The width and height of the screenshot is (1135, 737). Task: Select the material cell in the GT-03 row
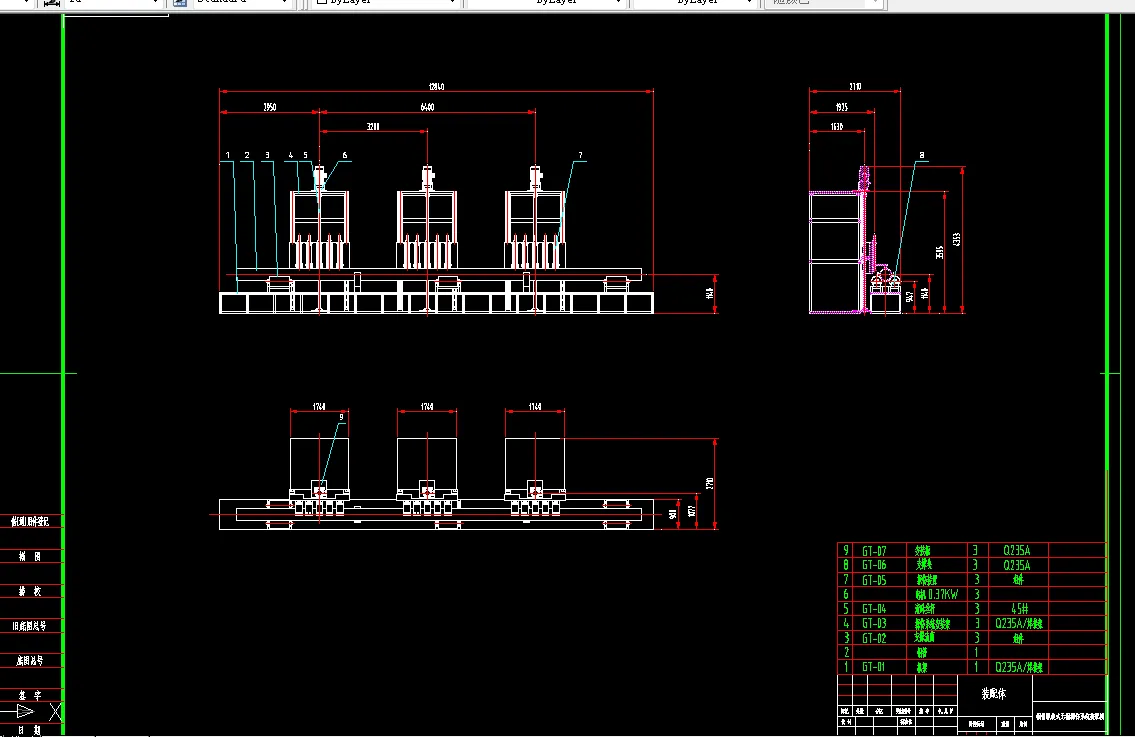click(x=1018, y=623)
